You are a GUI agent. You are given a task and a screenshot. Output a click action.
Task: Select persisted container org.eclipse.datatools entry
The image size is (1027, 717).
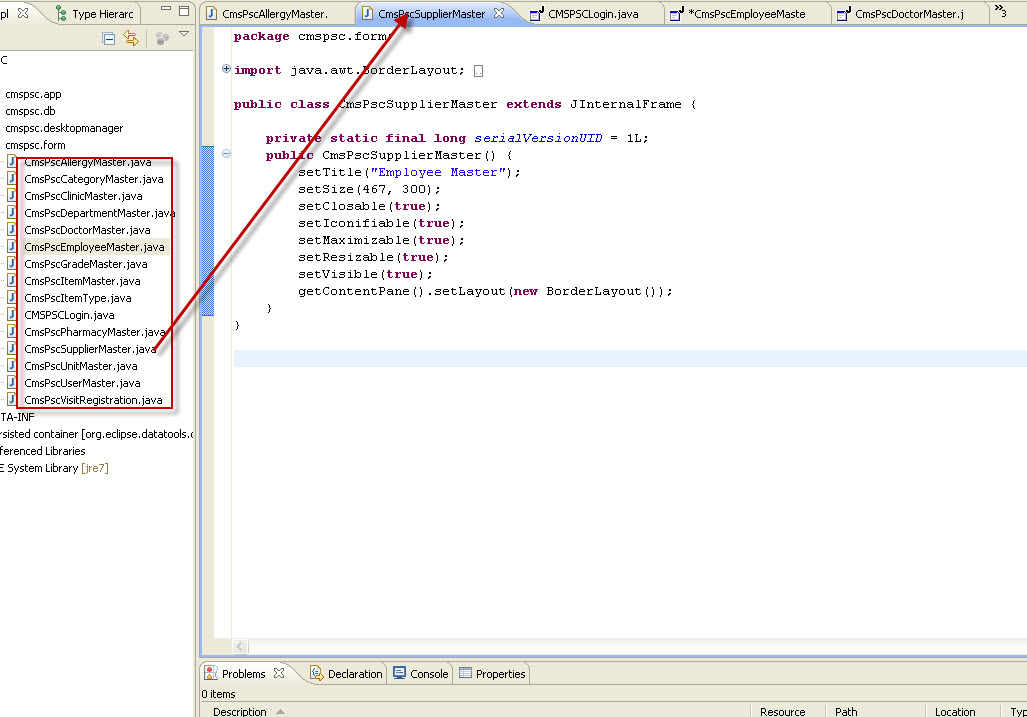pos(97,435)
